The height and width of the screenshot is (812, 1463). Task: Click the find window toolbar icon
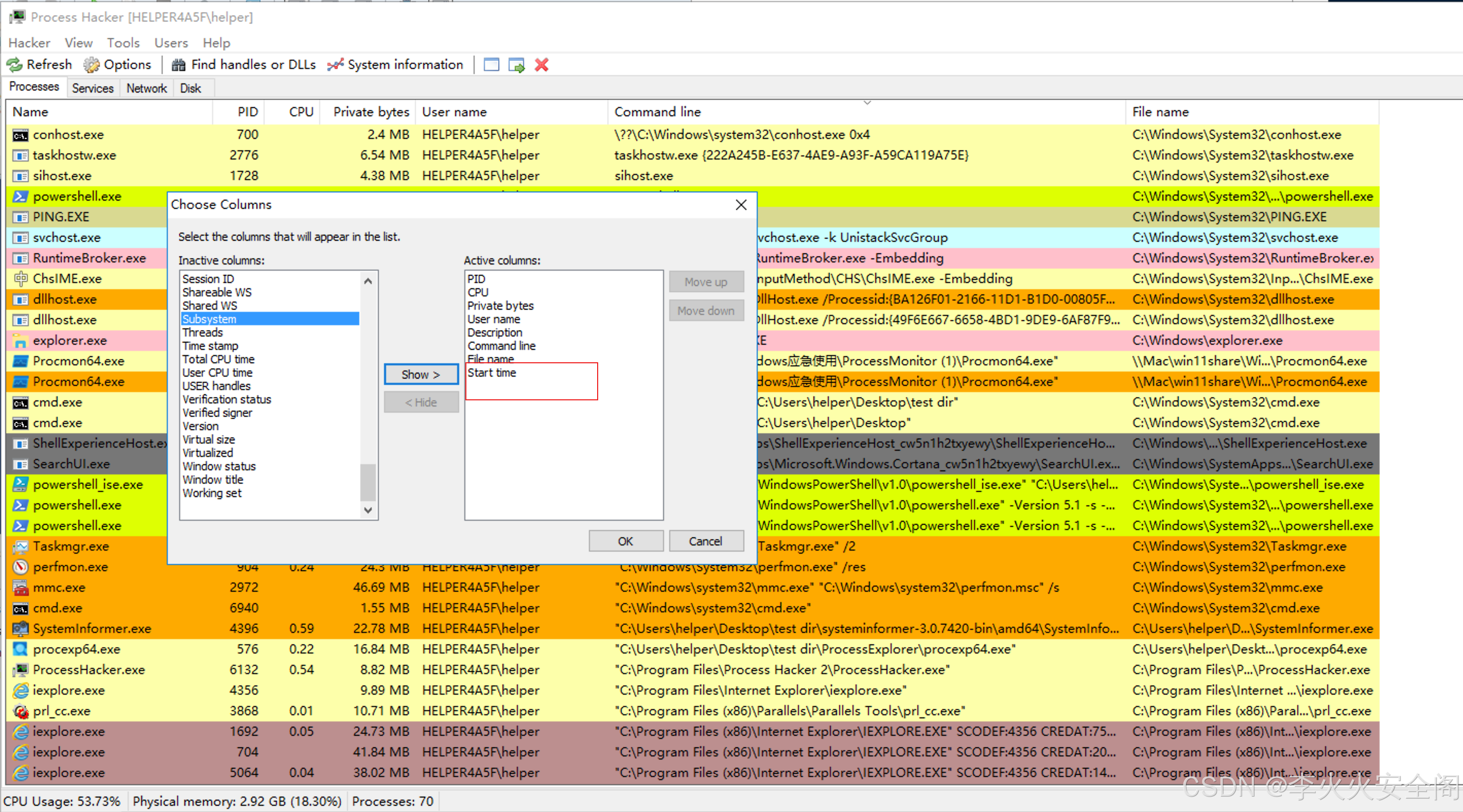(x=491, y=65)
